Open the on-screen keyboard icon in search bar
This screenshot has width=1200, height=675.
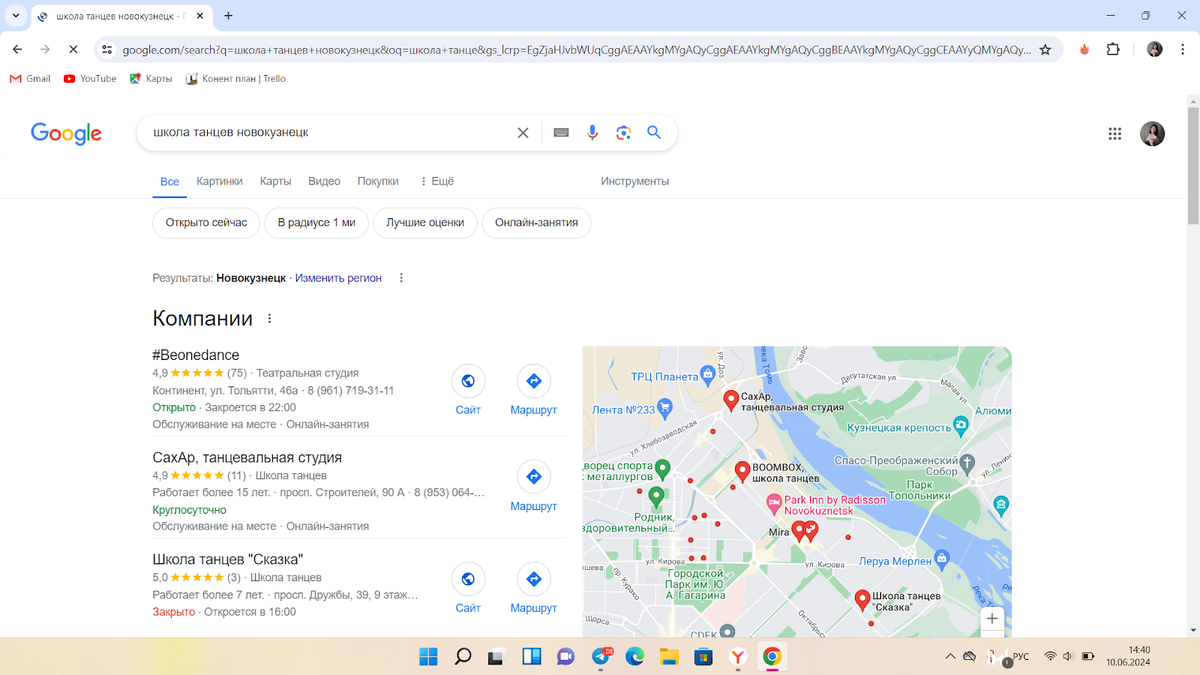(x=561, y=131)
